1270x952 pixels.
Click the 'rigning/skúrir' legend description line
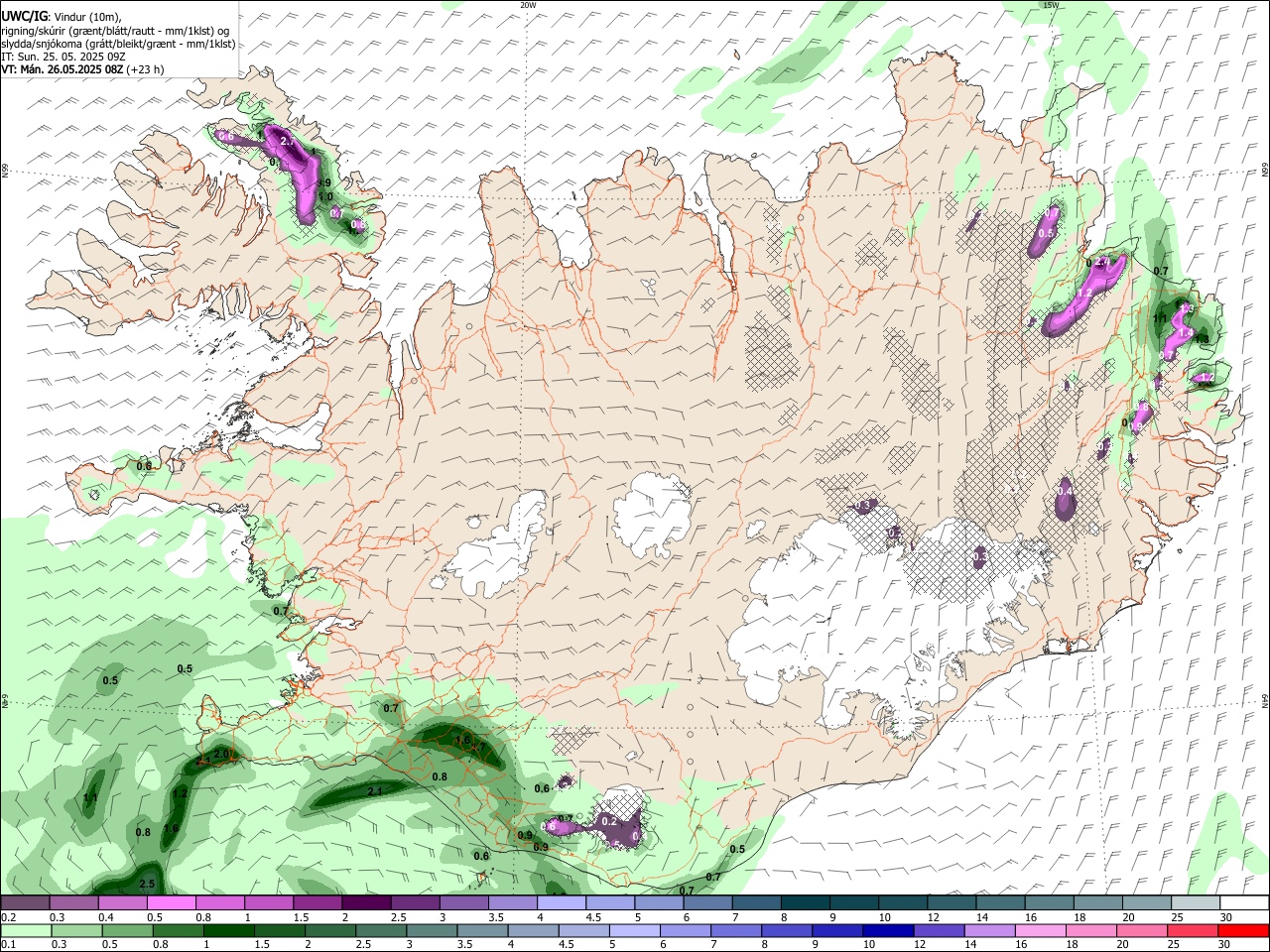(115, 31)
